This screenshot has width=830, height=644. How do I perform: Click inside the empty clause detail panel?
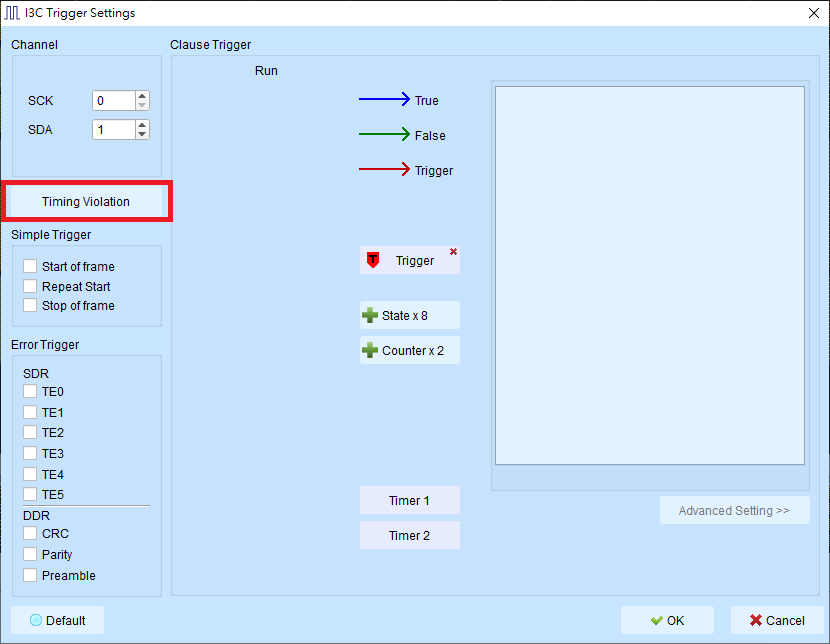pyautogui.click(x=650, y=276)
